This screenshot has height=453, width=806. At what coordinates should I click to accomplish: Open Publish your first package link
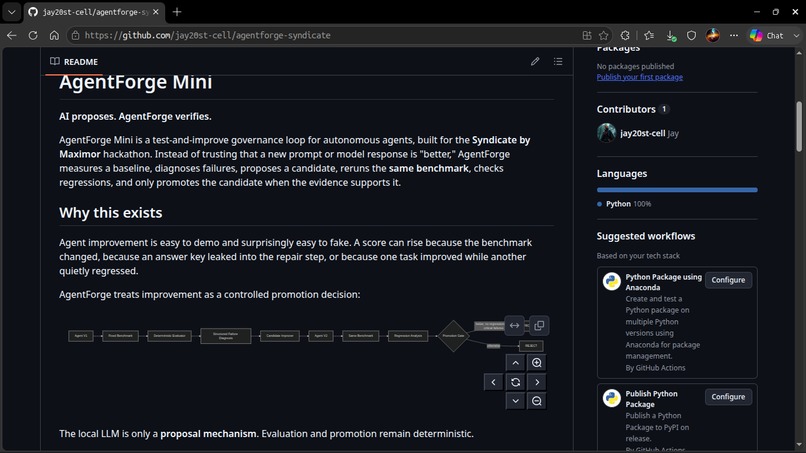[639, 77]
